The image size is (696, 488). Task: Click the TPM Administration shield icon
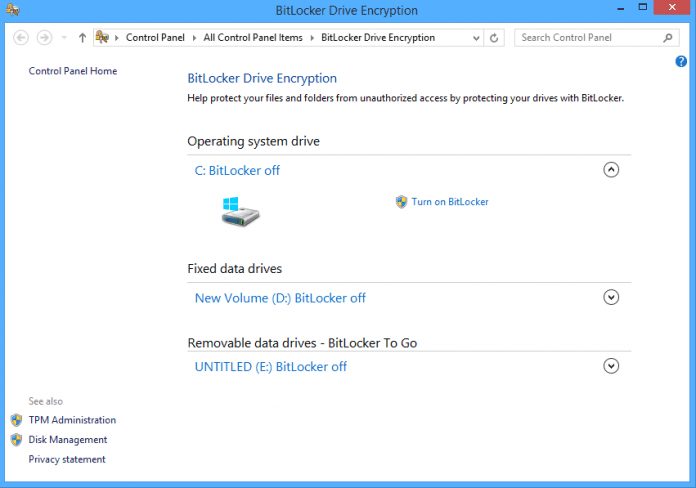(16, 420)
